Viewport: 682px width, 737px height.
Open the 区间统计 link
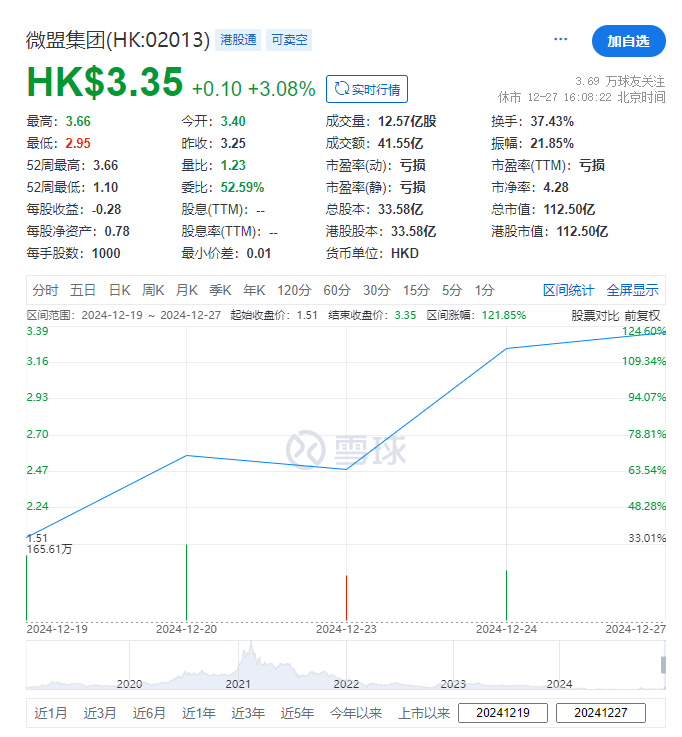point(568,290)
